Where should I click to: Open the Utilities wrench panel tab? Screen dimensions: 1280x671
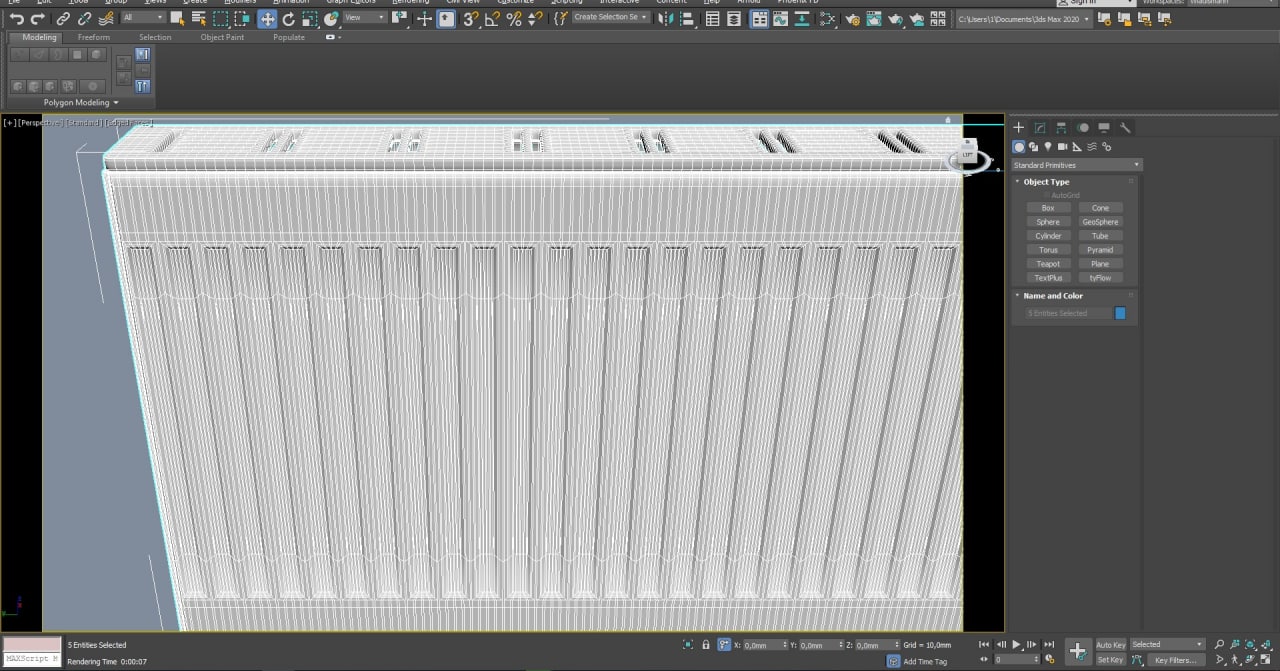point(1125,127)
